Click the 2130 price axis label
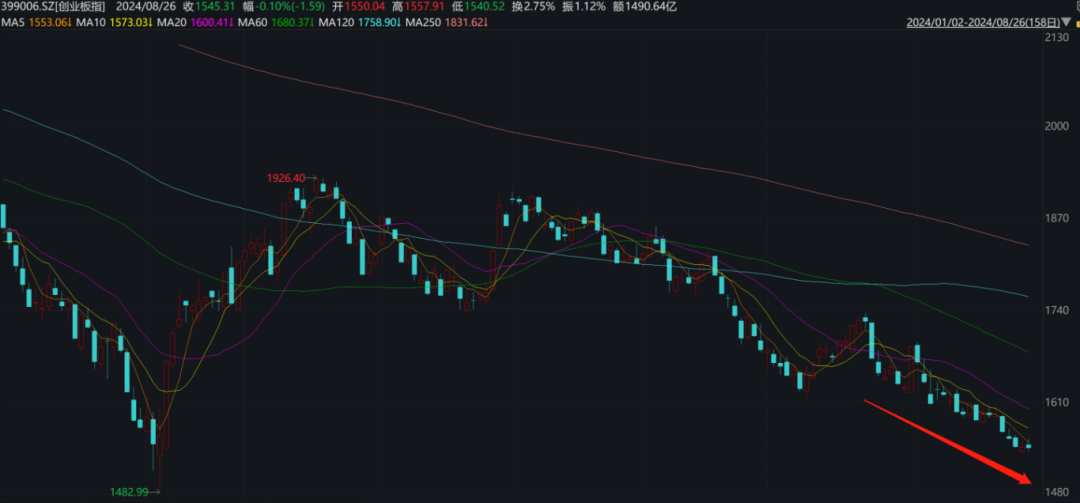The image size is (1080, 503). tap(1056, 39)
